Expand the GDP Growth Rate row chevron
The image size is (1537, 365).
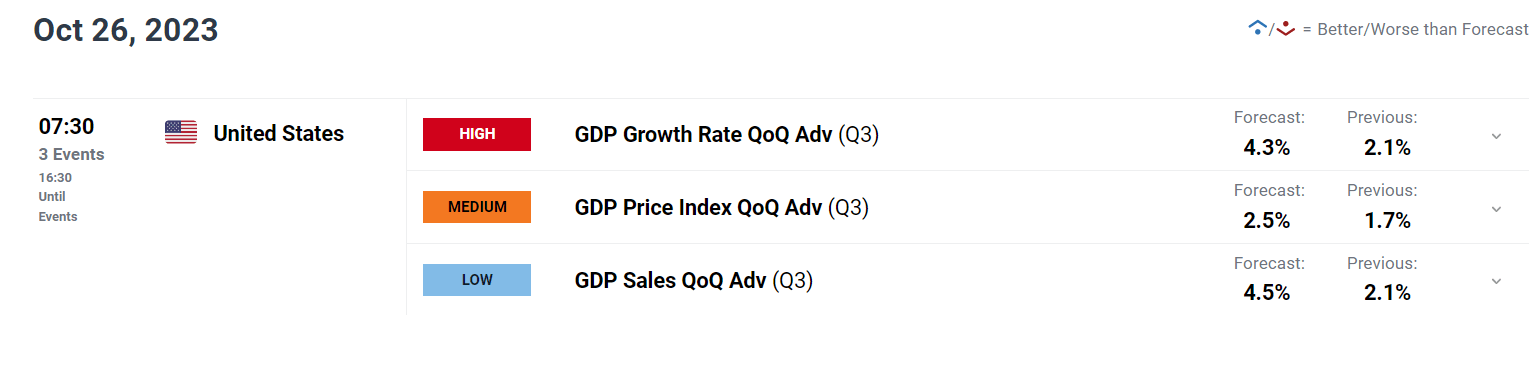point(1496,136)
